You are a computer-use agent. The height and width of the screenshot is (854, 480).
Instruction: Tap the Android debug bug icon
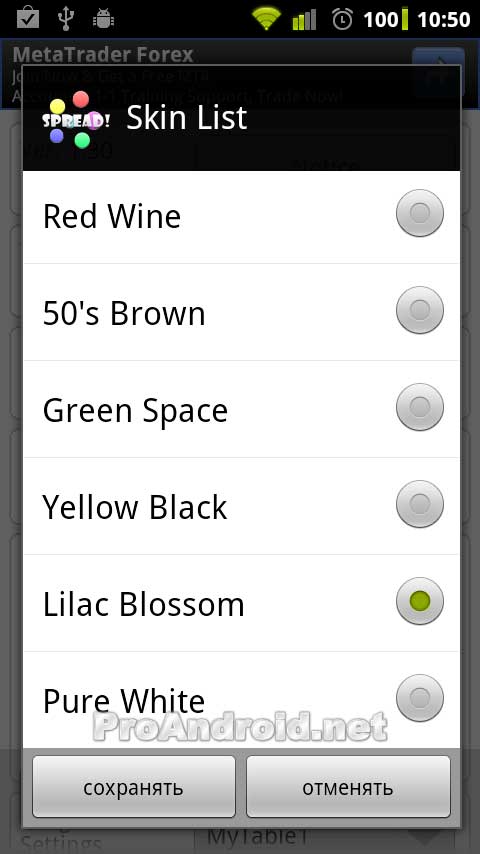(104, 19)
